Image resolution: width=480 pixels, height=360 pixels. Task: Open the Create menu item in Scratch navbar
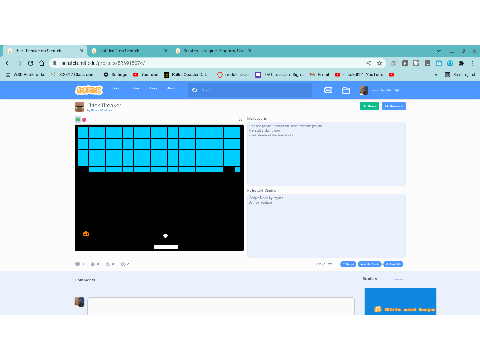point(115,88)
